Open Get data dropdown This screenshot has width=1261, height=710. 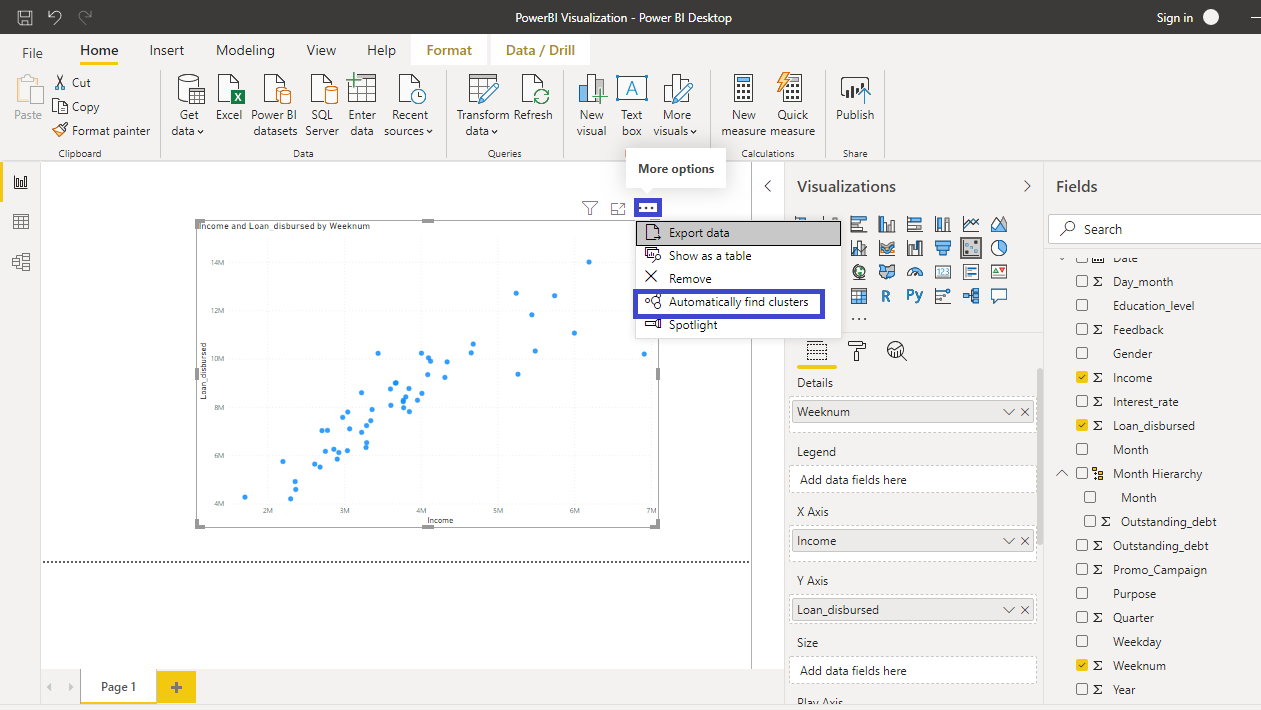point(188,105)
